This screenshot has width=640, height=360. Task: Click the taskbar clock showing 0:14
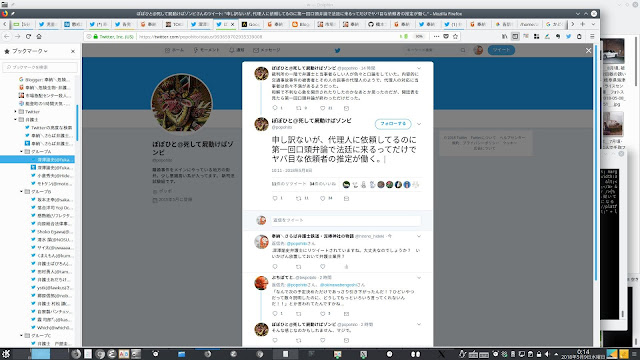[583, 354]
